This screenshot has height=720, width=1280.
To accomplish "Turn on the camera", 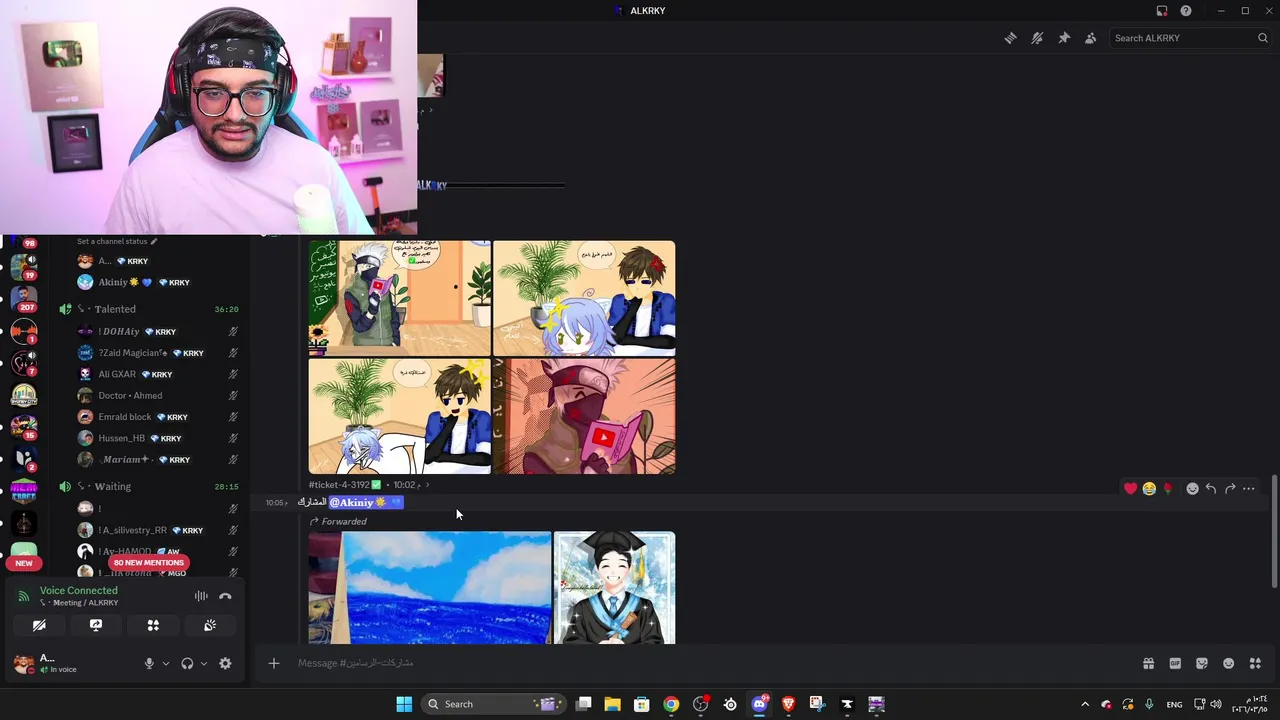I will tap(39, 625).
